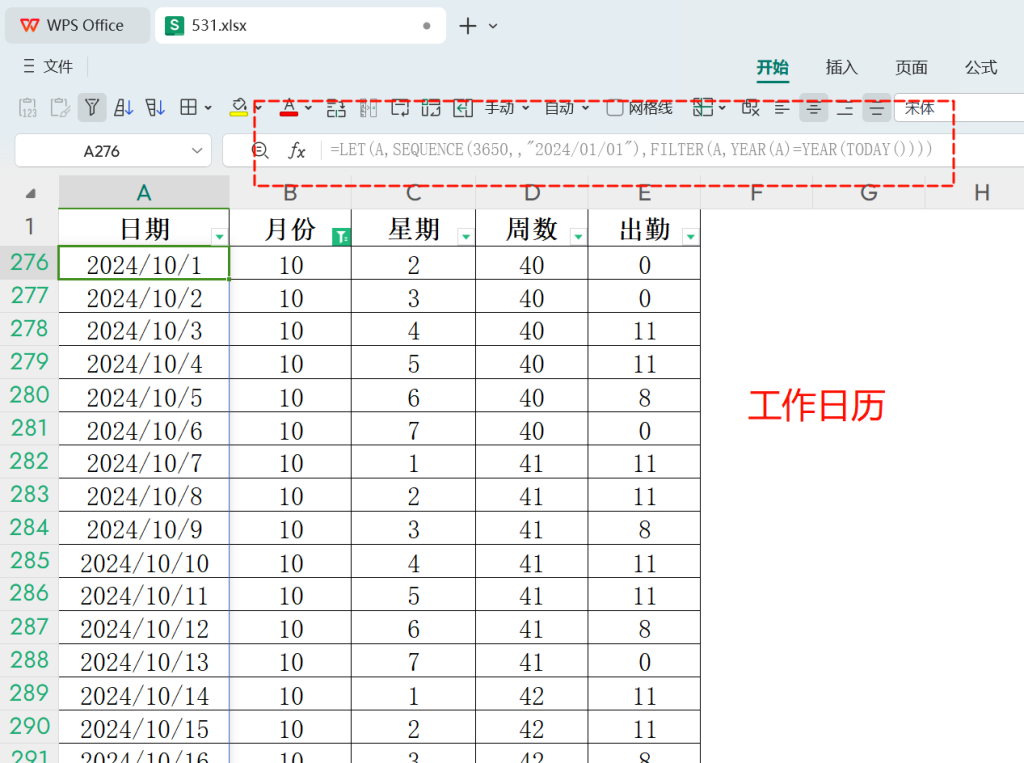Select column H header

pos(982,192)
